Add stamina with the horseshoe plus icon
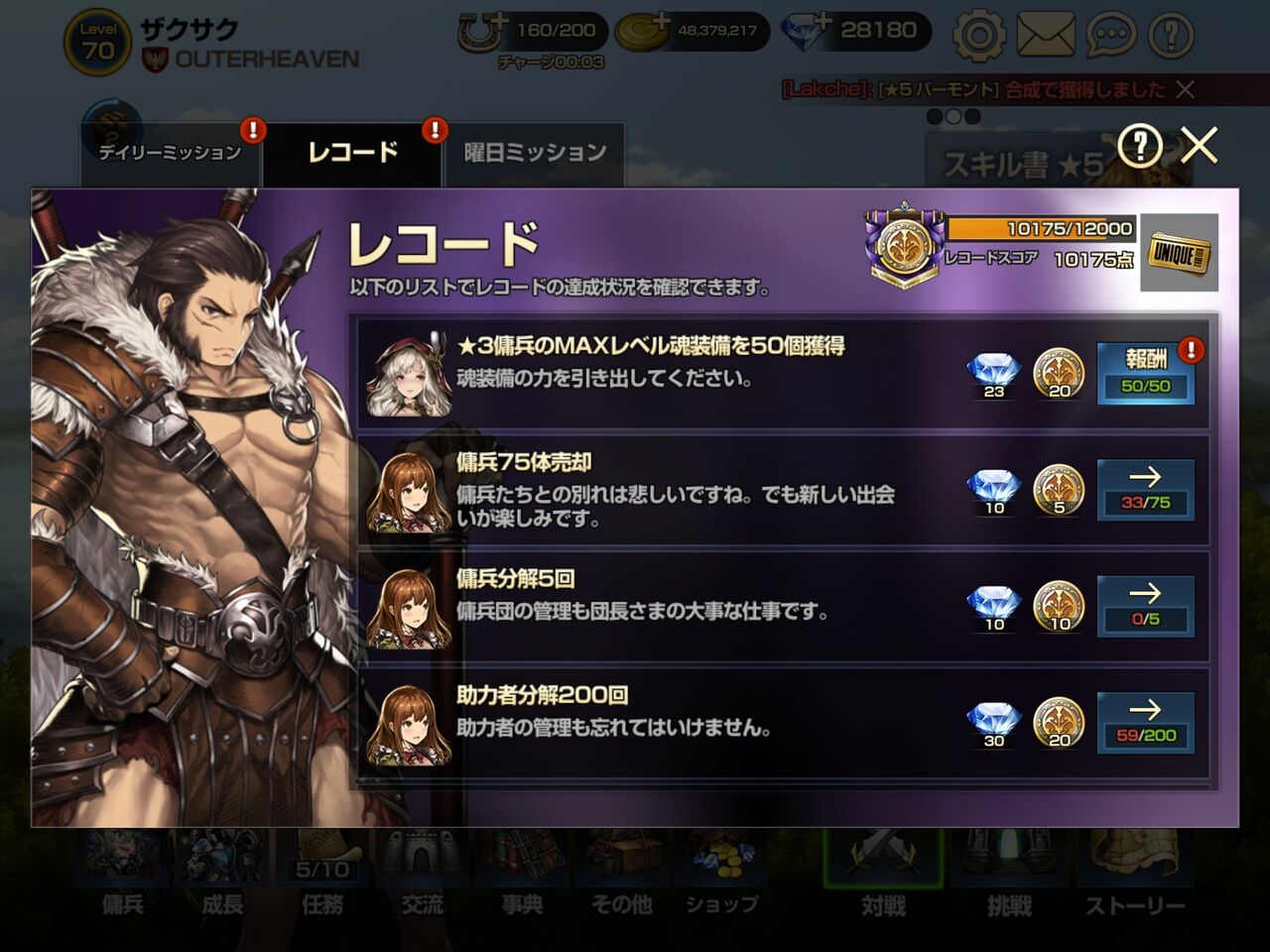The image size is (1270, 952). pos(482,32)
